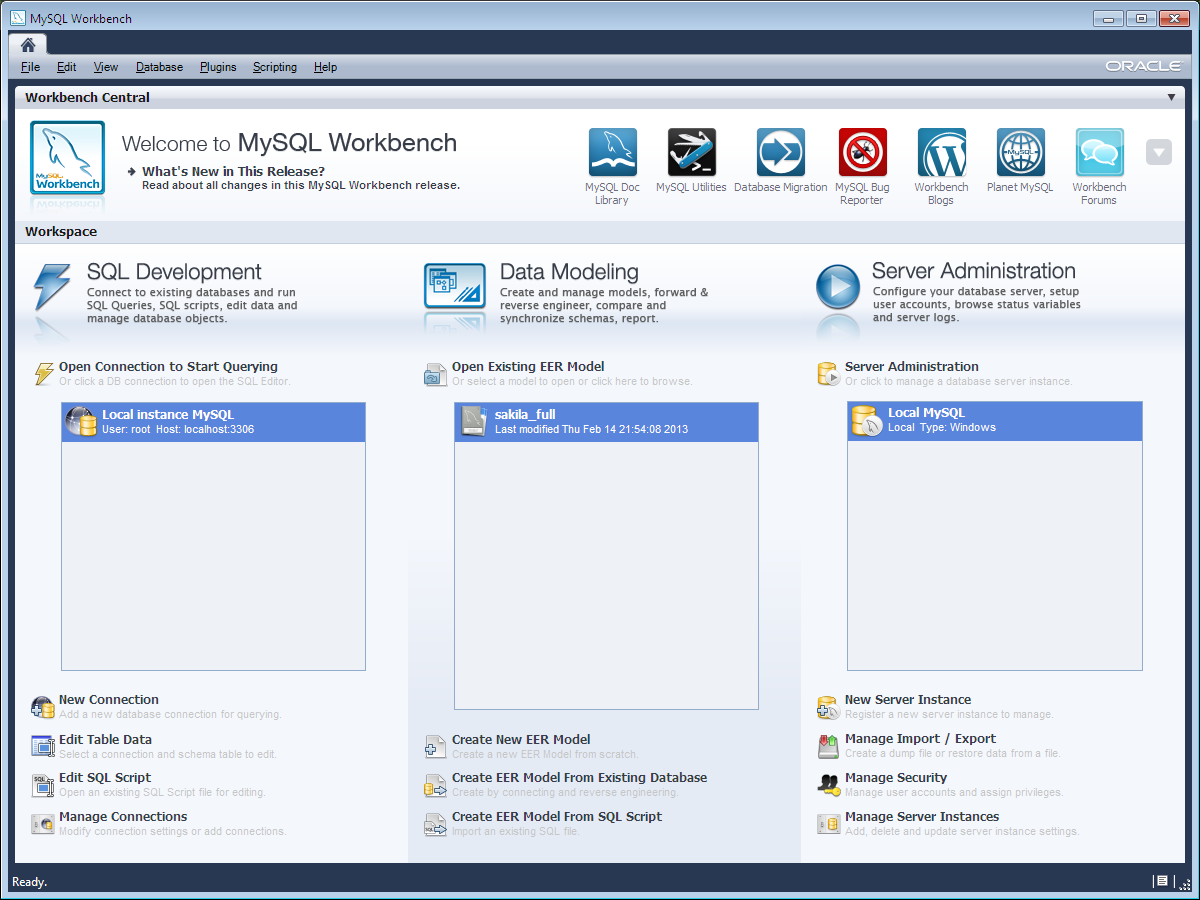The width and height of the screenshot is (1200, 900).
Task: Click the Create New EER Model icon
Action: (x=435, y=747)
